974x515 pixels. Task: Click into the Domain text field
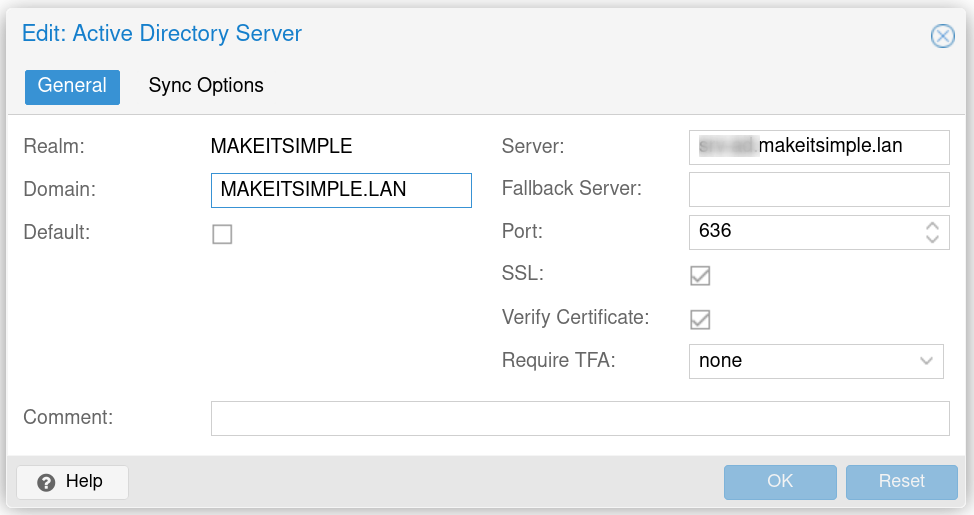click(340, 190)
